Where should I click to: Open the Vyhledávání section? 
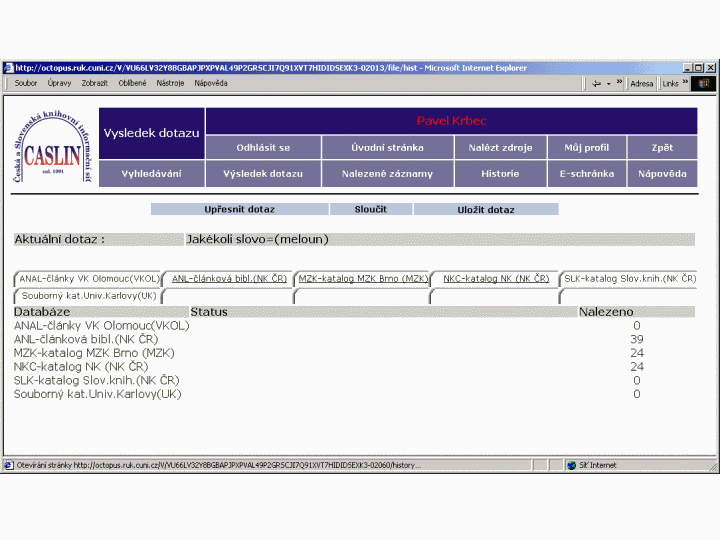click(152, 174)
